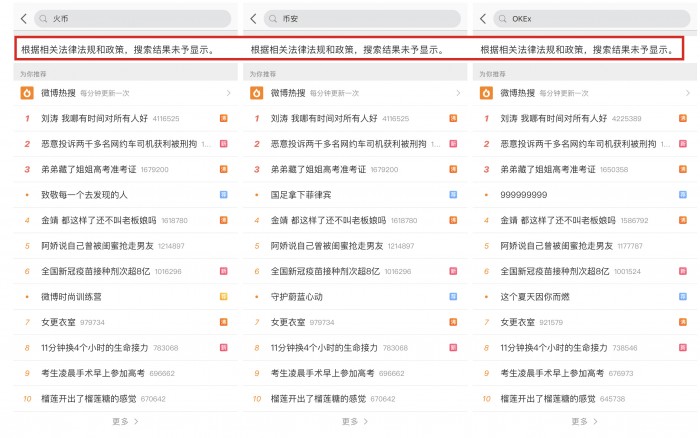Click the badge icon on the 国足拿下菲律宾 row
700x438 pixels.
(453, 194)
